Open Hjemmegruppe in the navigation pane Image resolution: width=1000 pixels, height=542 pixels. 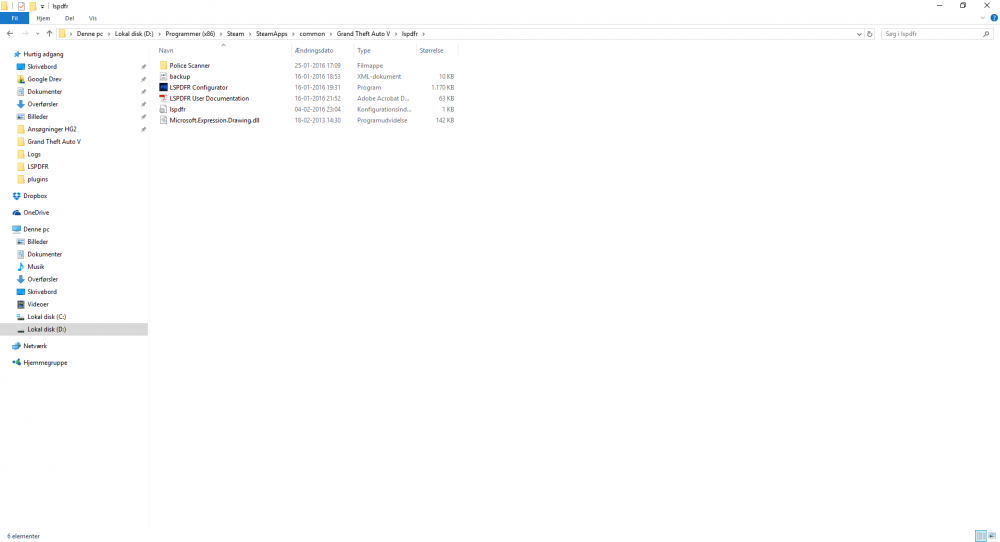tap(45, 362)
